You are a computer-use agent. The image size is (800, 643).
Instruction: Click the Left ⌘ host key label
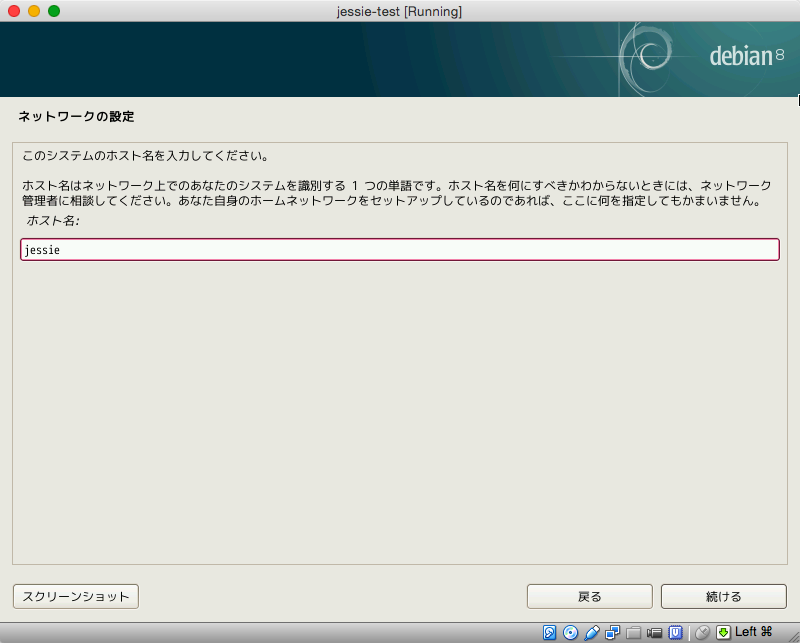tap(754, 632)
